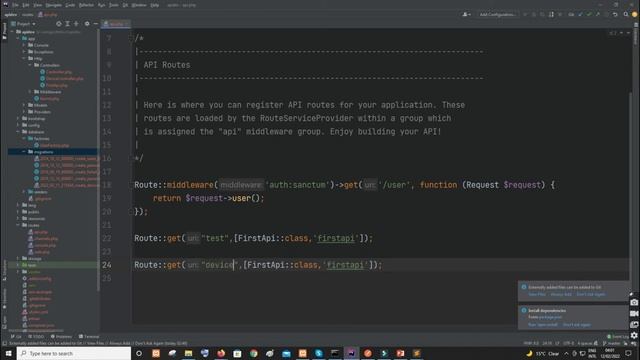The height and width of the screenshot is (360, 640).
Task: Open Project panel settings gear
Action: [x=87, y=24]
